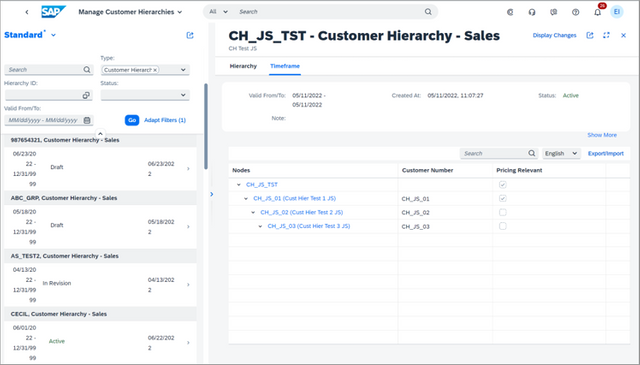640x365 pixels.
Task: Click the magnifier icon in shell search
Action: (x=428, y=12)
